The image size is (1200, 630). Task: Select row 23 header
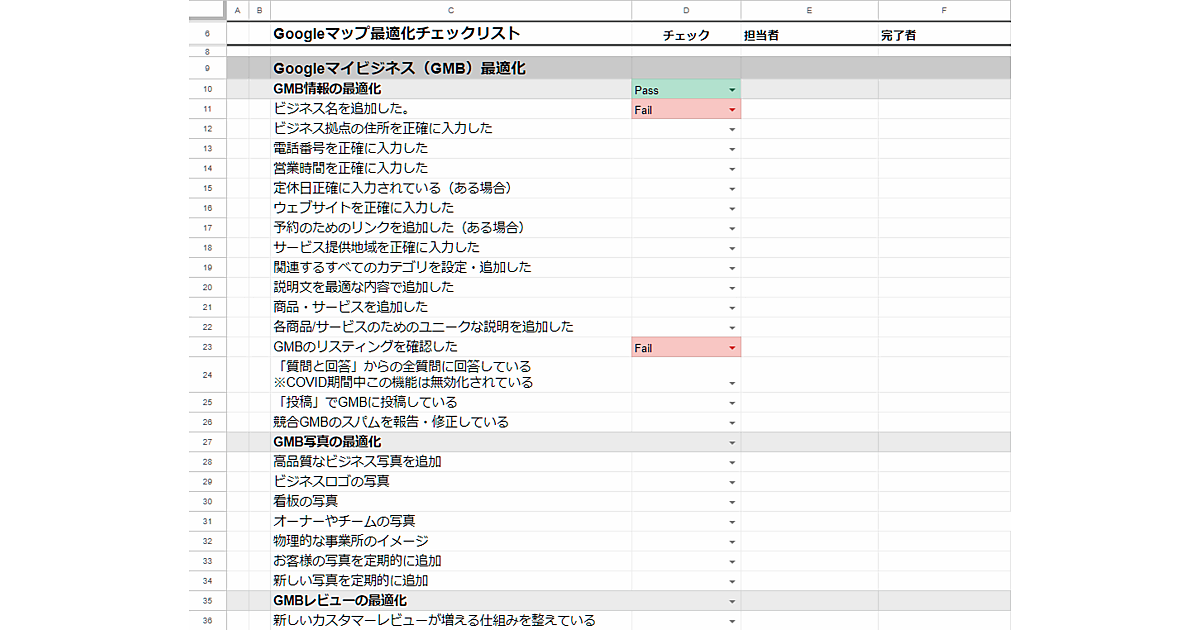(207, 347)
